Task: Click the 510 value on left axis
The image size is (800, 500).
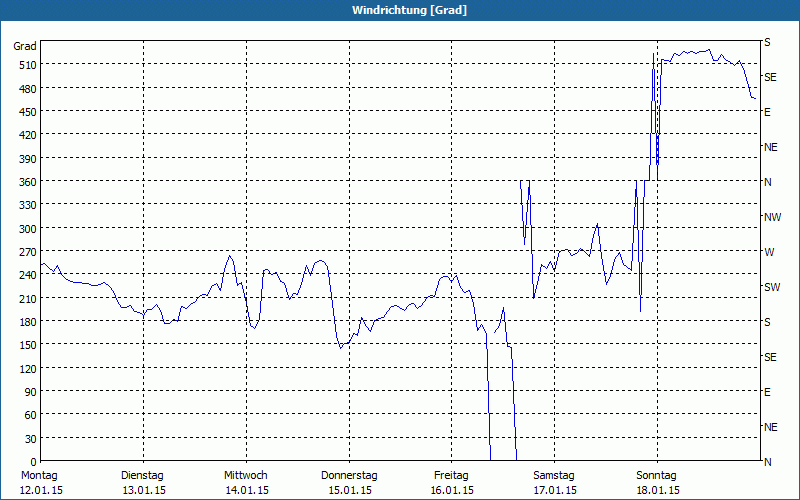Action: coord(28,65)
